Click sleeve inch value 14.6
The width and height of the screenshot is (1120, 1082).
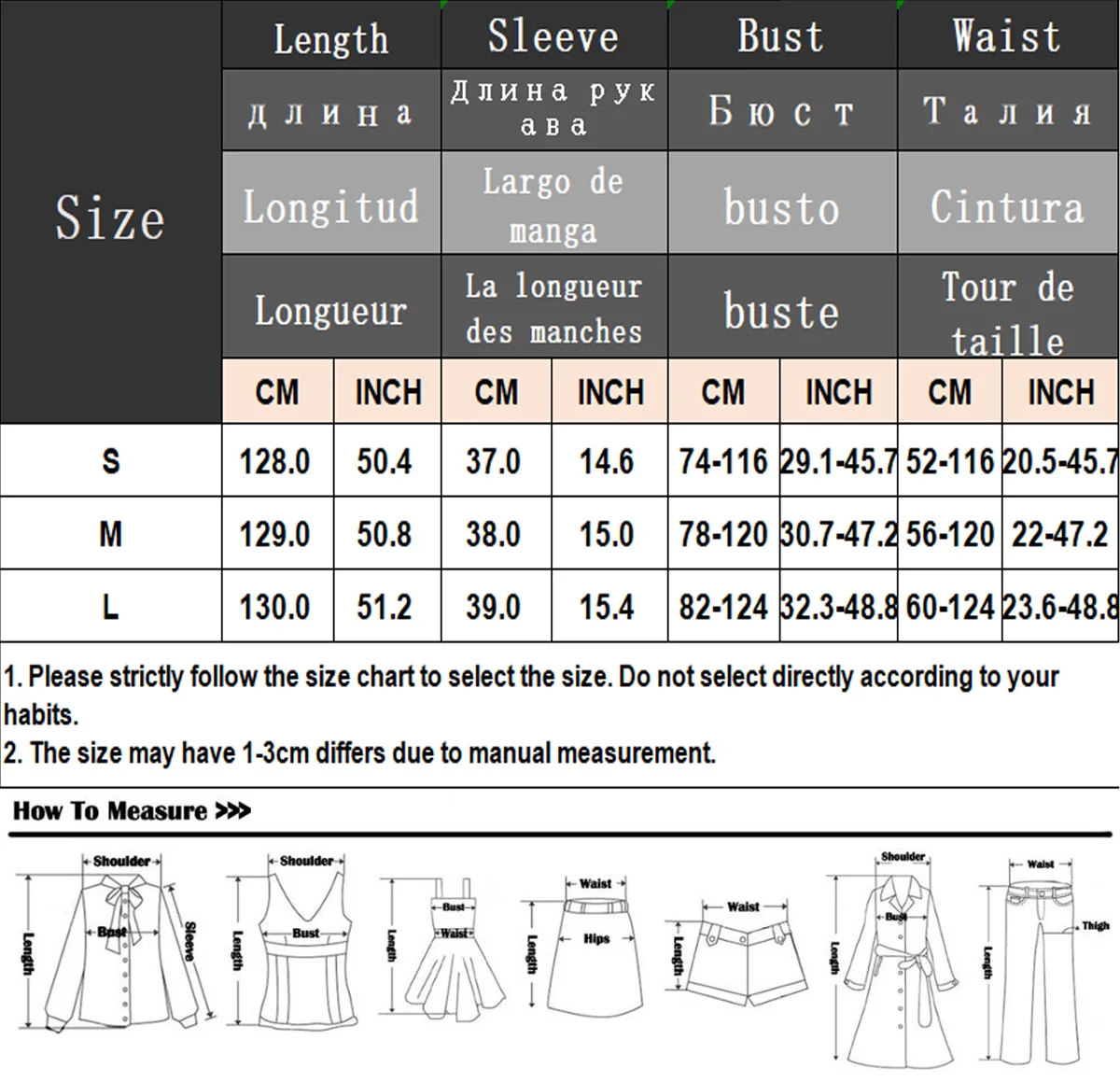point(607,460)
